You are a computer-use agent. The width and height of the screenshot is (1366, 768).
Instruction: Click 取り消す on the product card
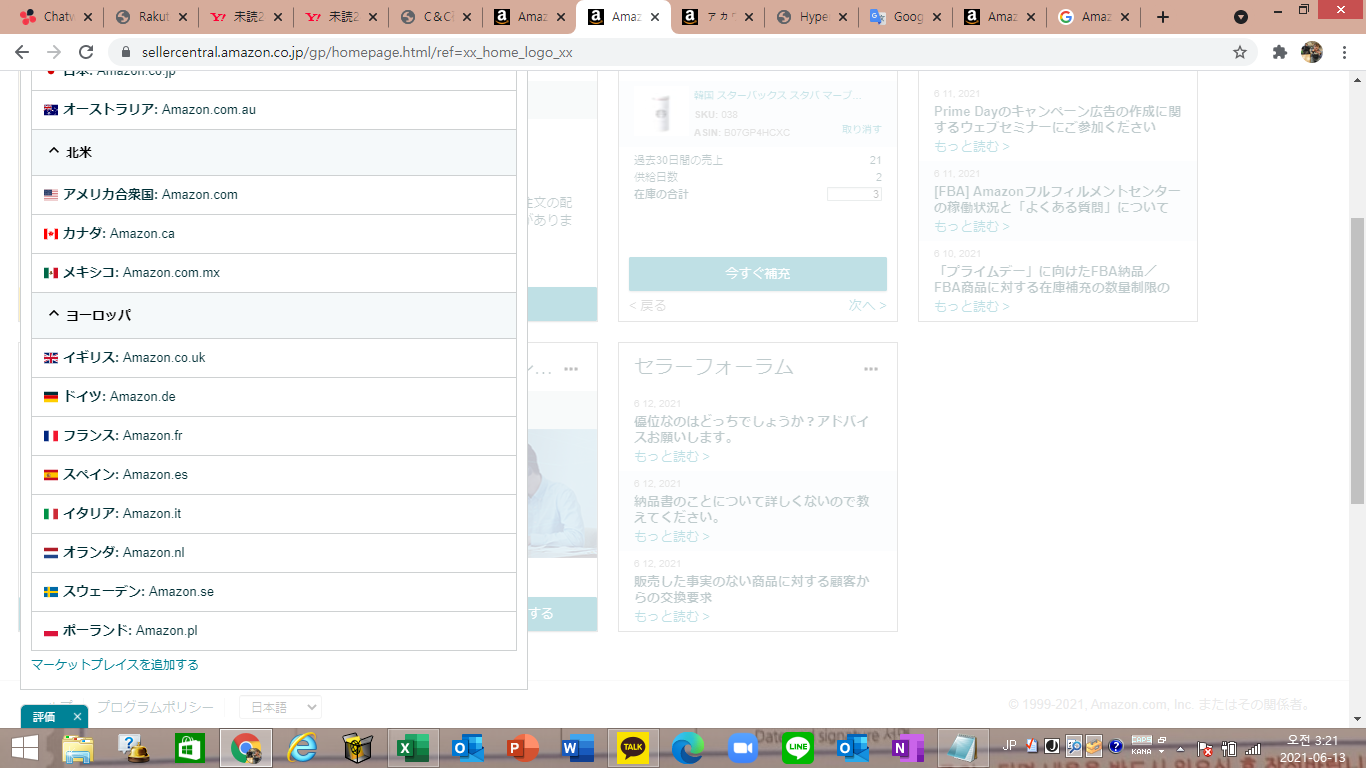pos(862,130)
